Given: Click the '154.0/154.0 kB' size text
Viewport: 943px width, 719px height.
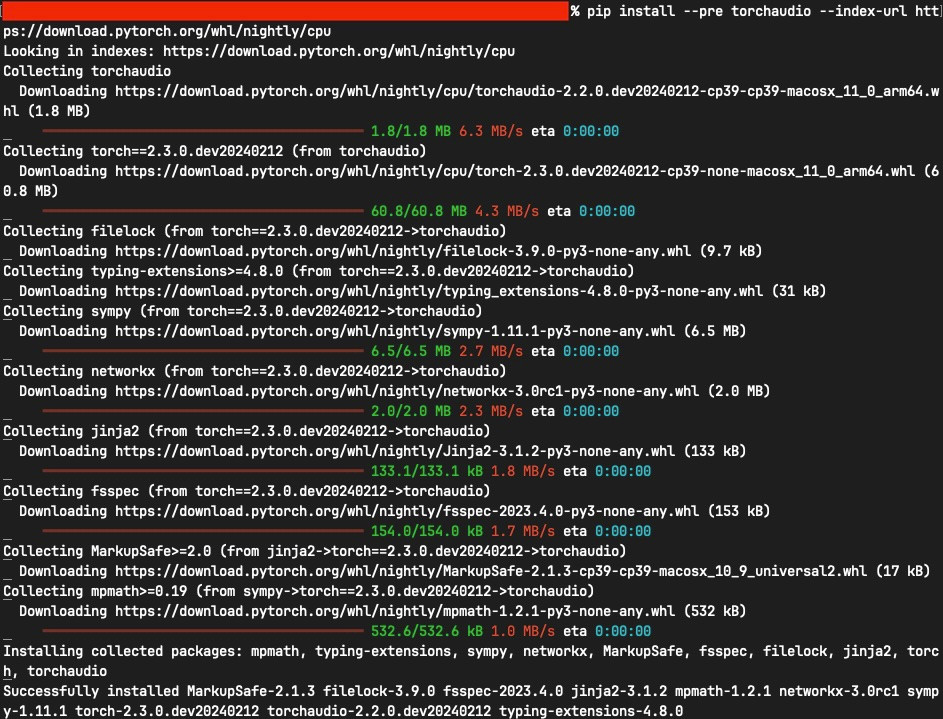Looking at the screenshot, I should (427, 531).
